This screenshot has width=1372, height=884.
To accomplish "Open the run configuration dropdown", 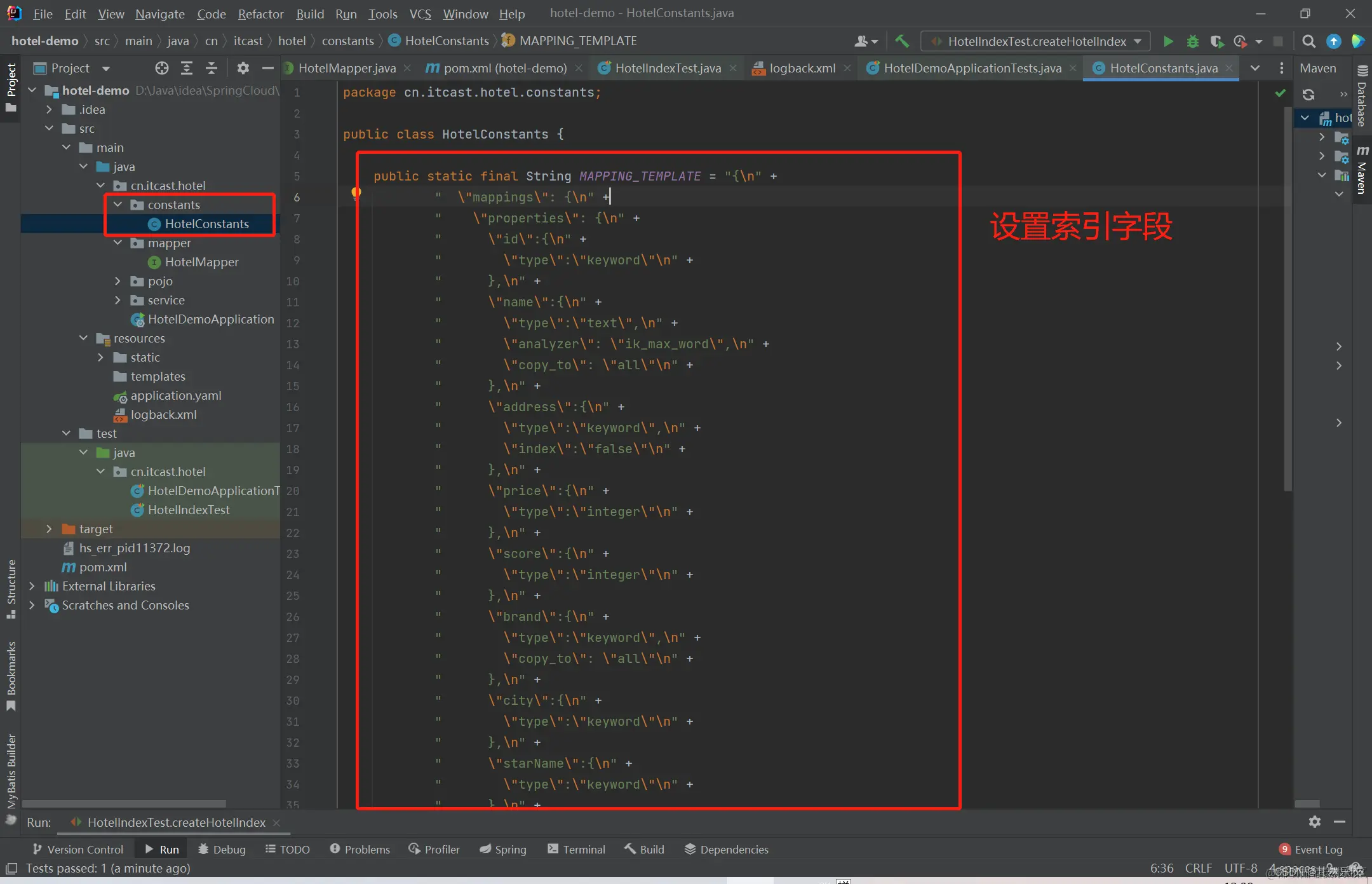I will (x=1037, y=41).
